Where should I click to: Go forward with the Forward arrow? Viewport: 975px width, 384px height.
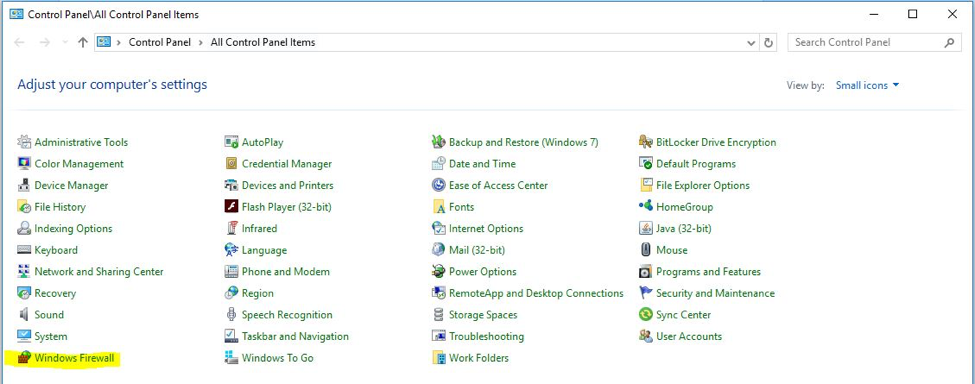click(44, 43)
